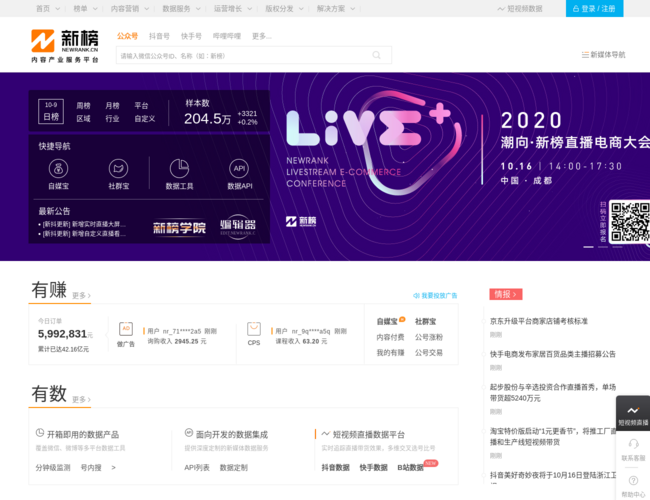650x500 pixels.
Task: Select first banner carousel indicator
Action: 588,247
